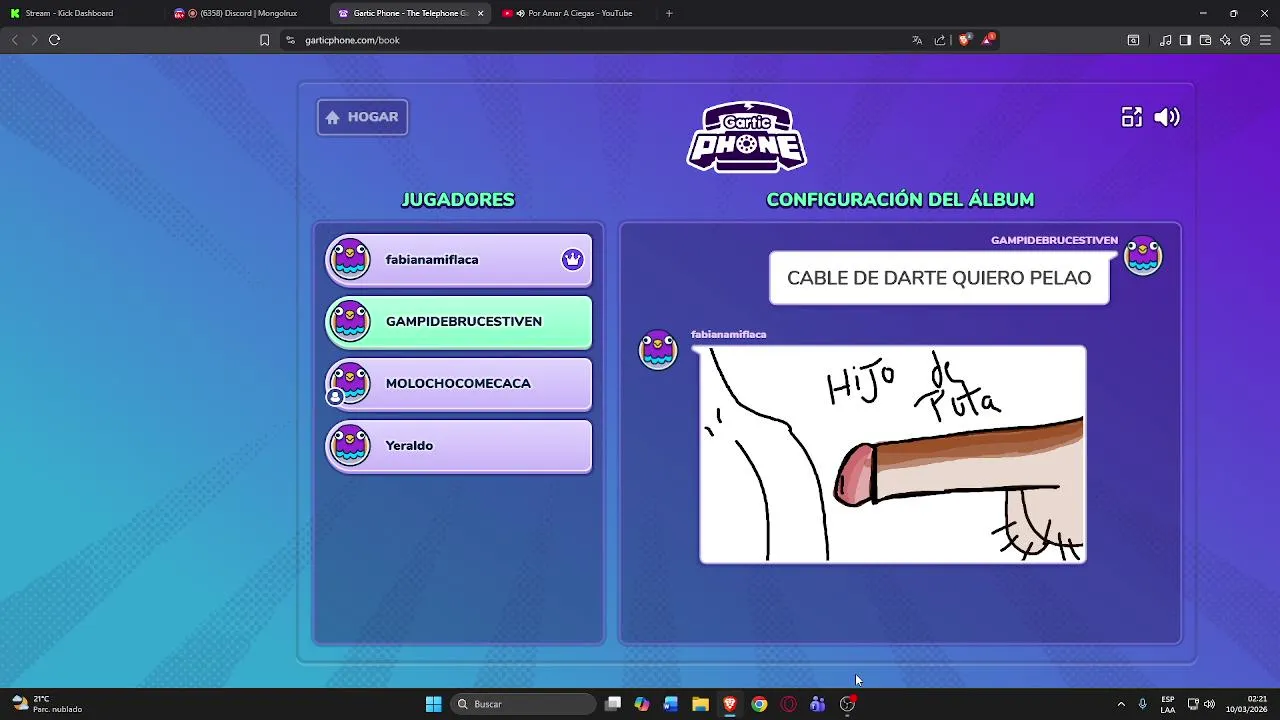Viewport: 1280px width, 720px height.
Task: Open Brave Wallet icon
Action: coord(1205,40)
